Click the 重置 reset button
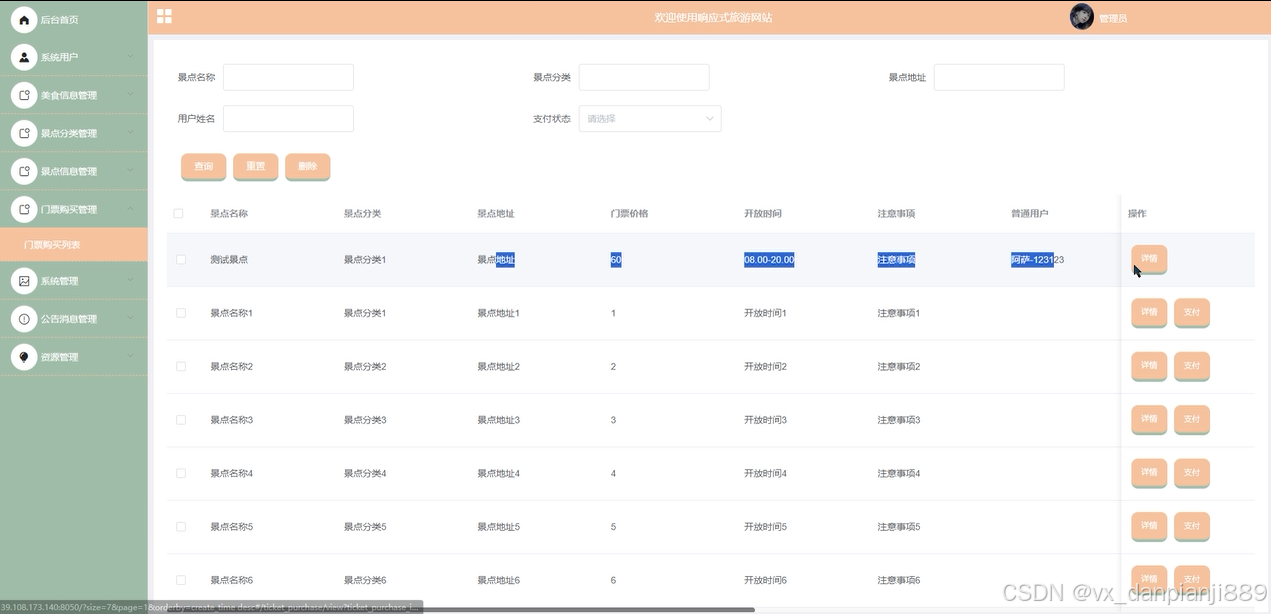Viewport: 1271px width, 614px height. 256,167
